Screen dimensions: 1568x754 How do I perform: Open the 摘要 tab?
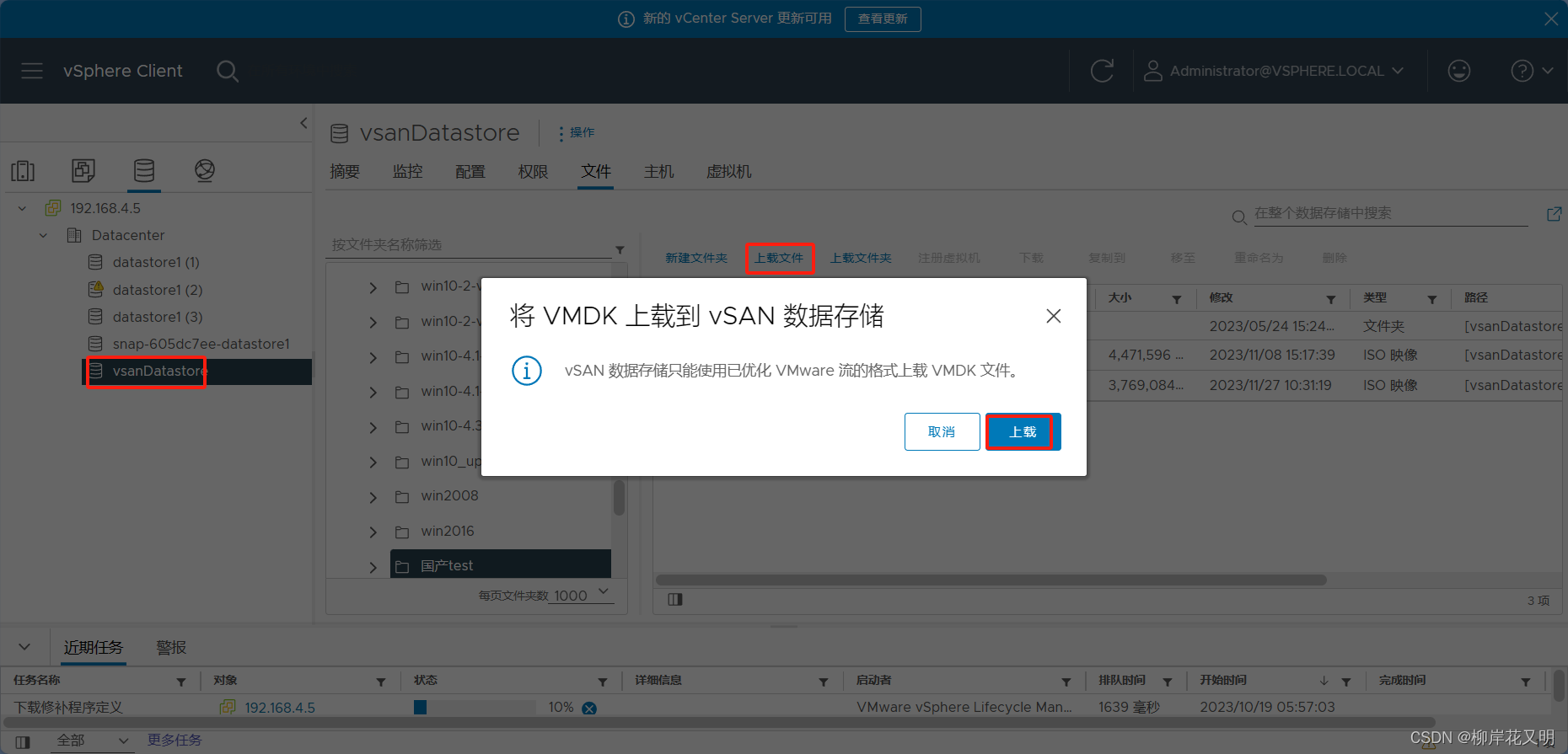pyautogui.click(x=345, y=172)
